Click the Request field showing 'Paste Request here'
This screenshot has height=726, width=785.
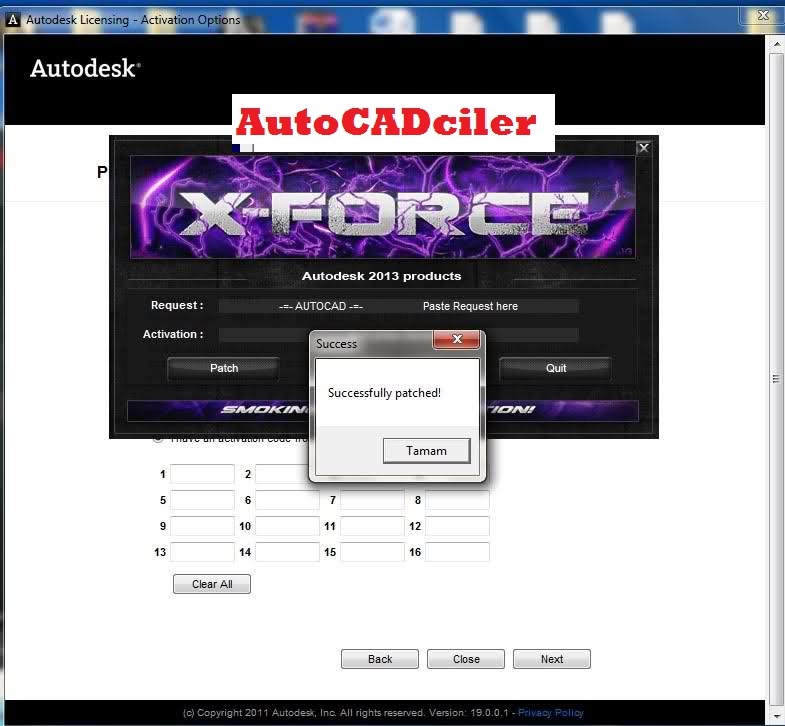pos(399,306)
